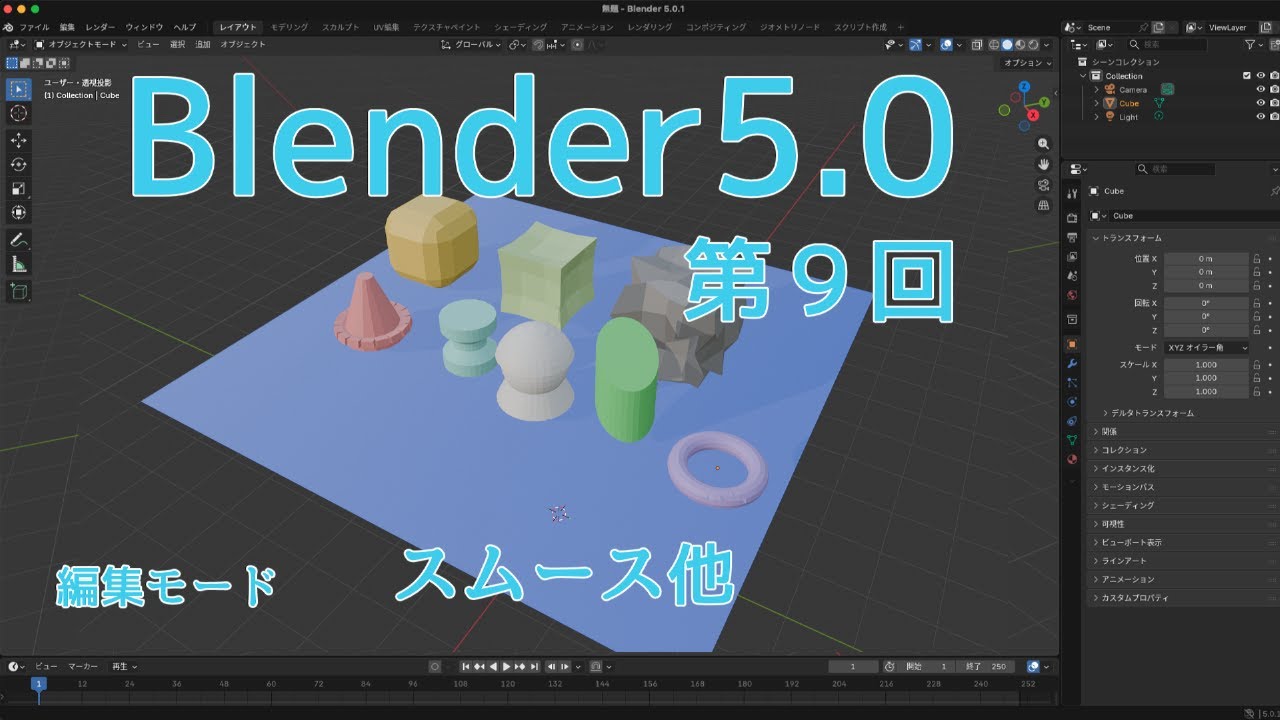1280x720 pixels.
Task: Play the animation forward
Action: [x=506, y=666]
